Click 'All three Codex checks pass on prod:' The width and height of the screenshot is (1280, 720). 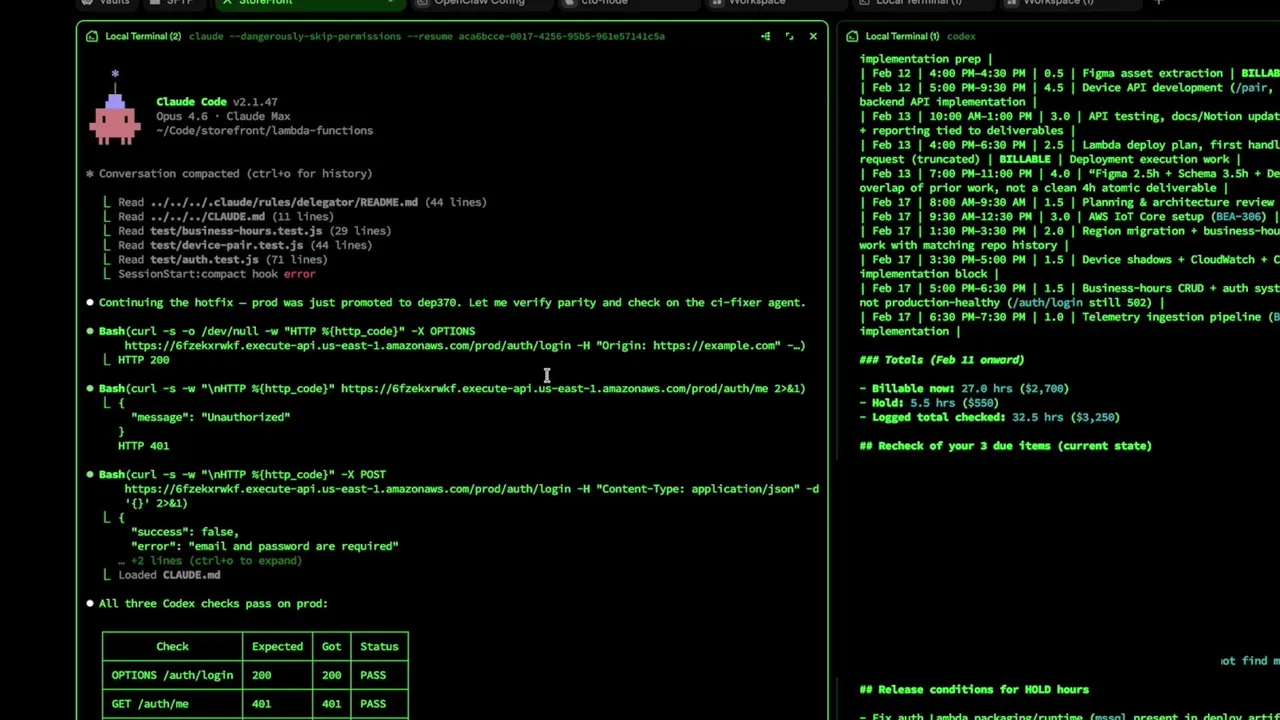(213, 604)
